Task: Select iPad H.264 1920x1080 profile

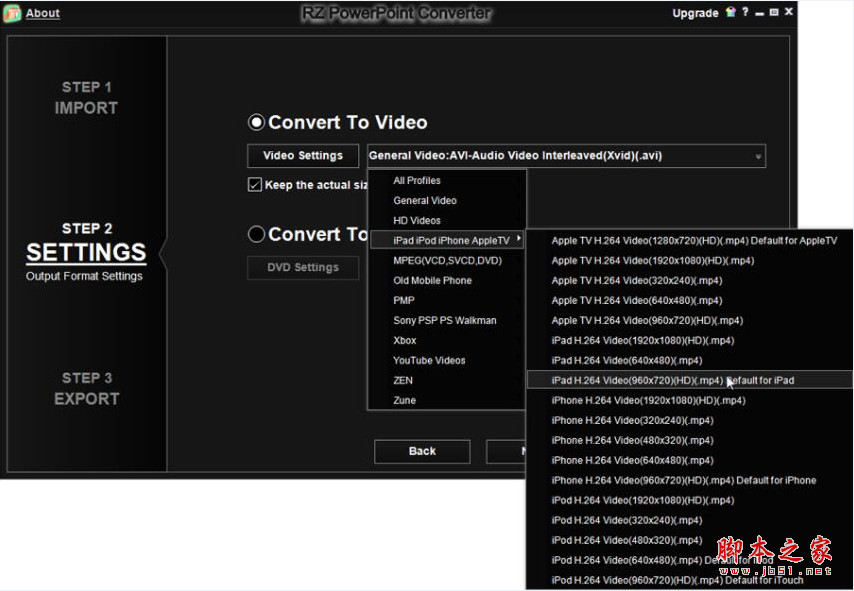Action: (690, 340)
